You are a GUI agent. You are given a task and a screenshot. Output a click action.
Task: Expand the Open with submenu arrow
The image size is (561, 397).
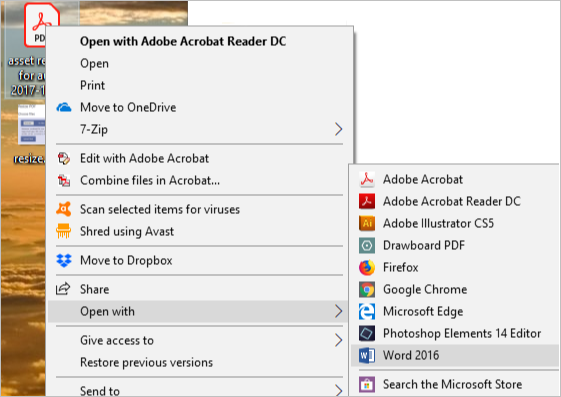pos(338,311)
